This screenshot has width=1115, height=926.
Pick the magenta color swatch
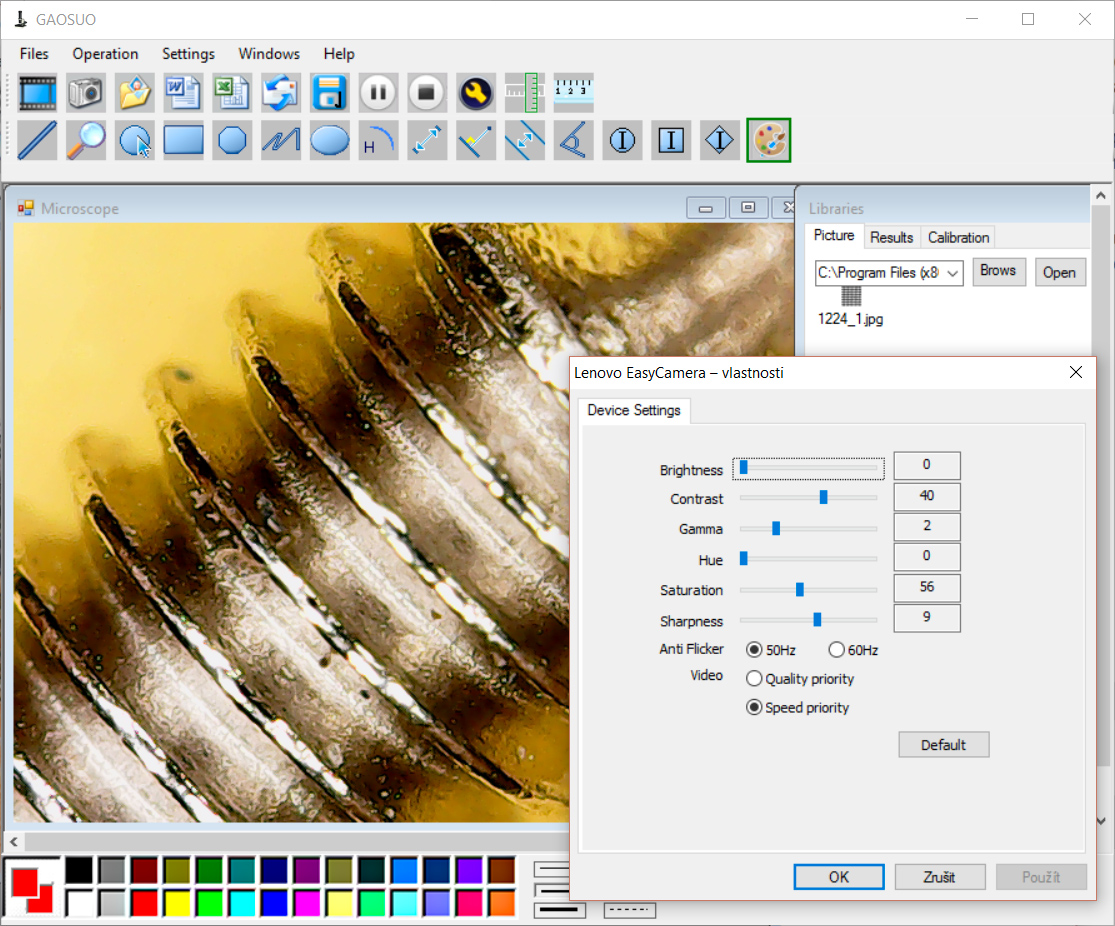[x=306, y=903]
